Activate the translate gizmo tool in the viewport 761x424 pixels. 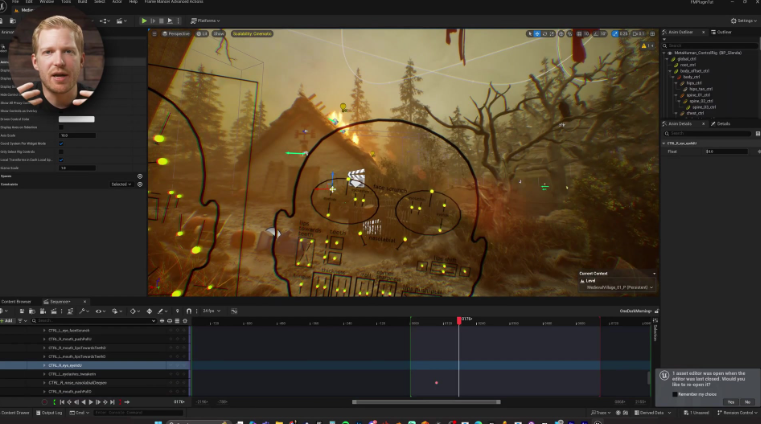pos(537,34)
